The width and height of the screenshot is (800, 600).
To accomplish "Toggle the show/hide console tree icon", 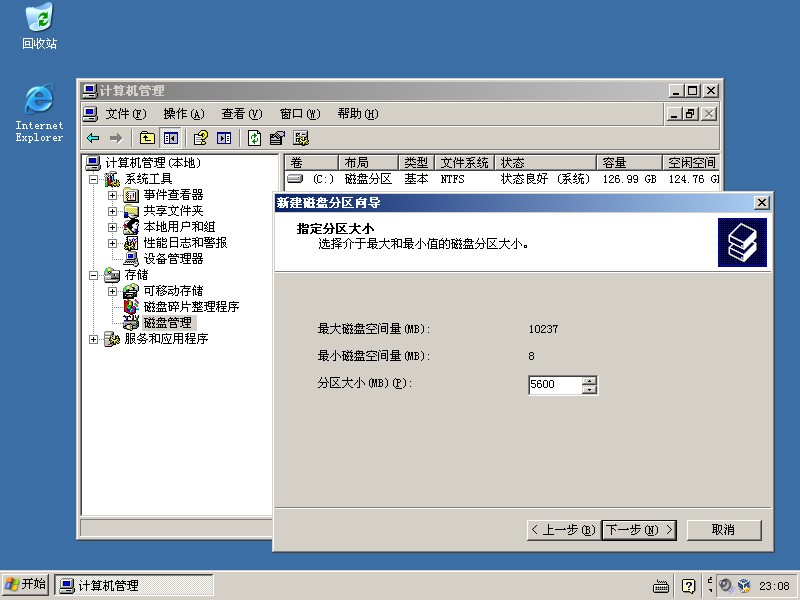I will (170, 138).
